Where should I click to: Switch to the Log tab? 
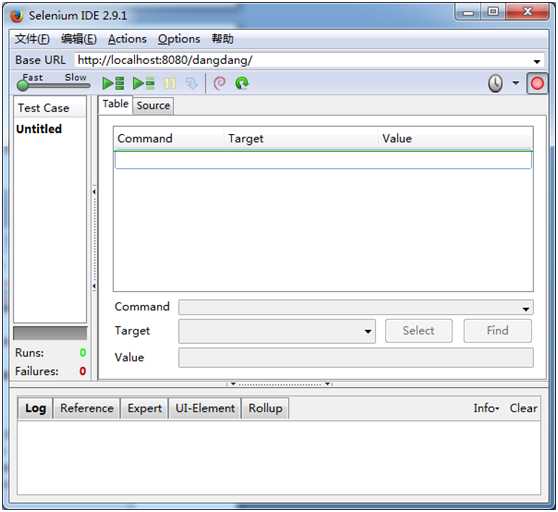[x=36, y=408]
